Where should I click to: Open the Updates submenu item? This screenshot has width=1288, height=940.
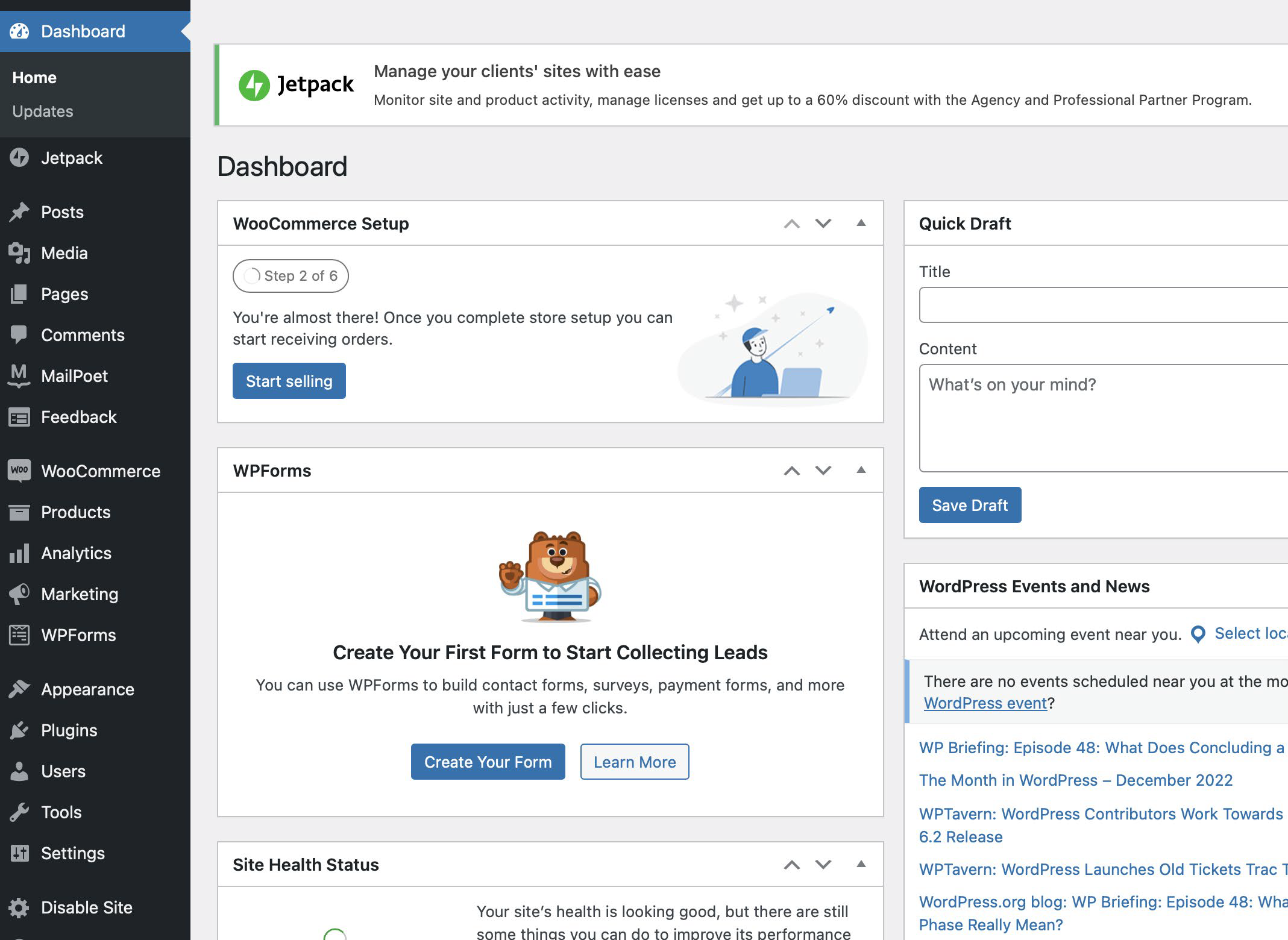[x=43, y=111]
